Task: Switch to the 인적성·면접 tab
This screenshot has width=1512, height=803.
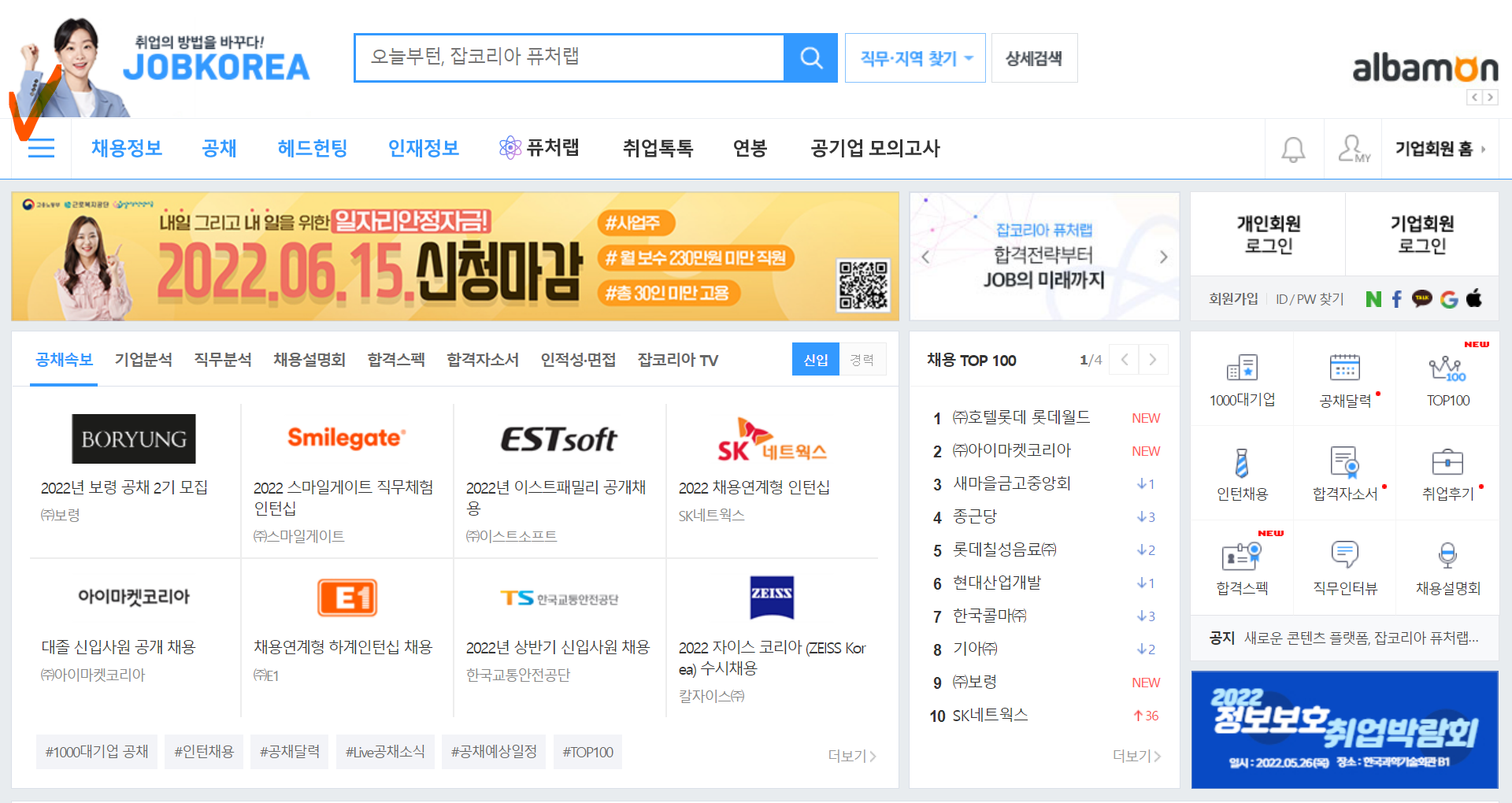Action: click(578, 360)
